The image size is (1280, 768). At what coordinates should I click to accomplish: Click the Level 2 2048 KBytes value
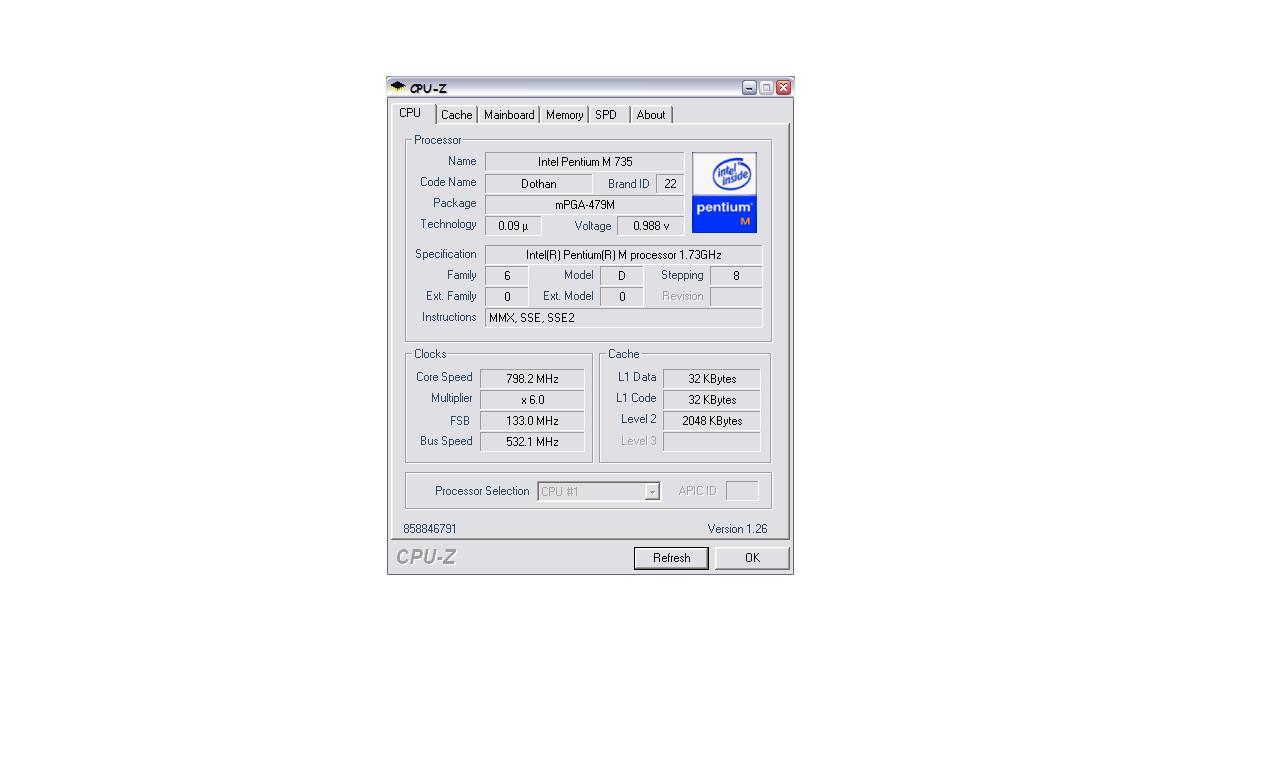click(x=711, y=421)
